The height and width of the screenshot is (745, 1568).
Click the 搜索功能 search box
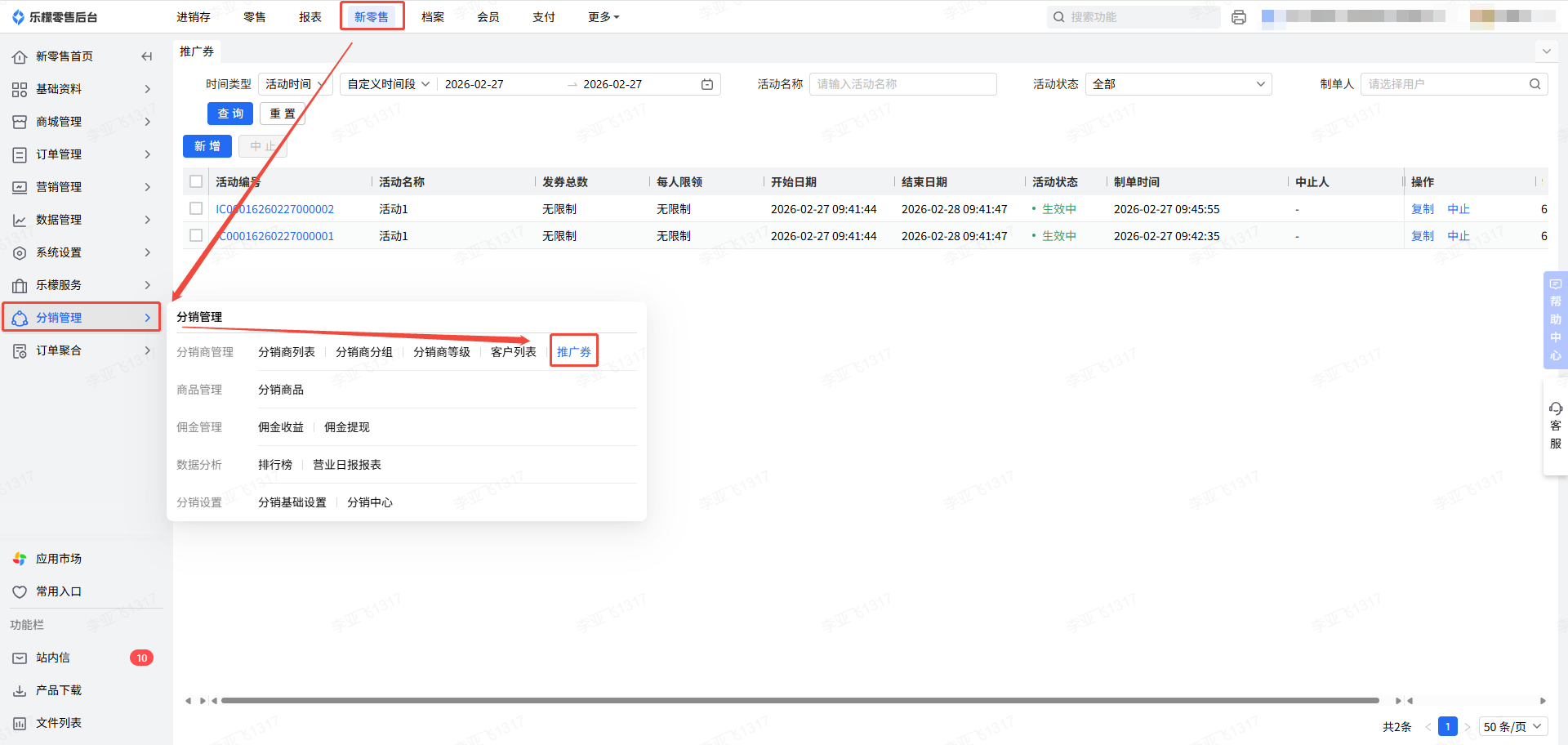point(1134,17)
